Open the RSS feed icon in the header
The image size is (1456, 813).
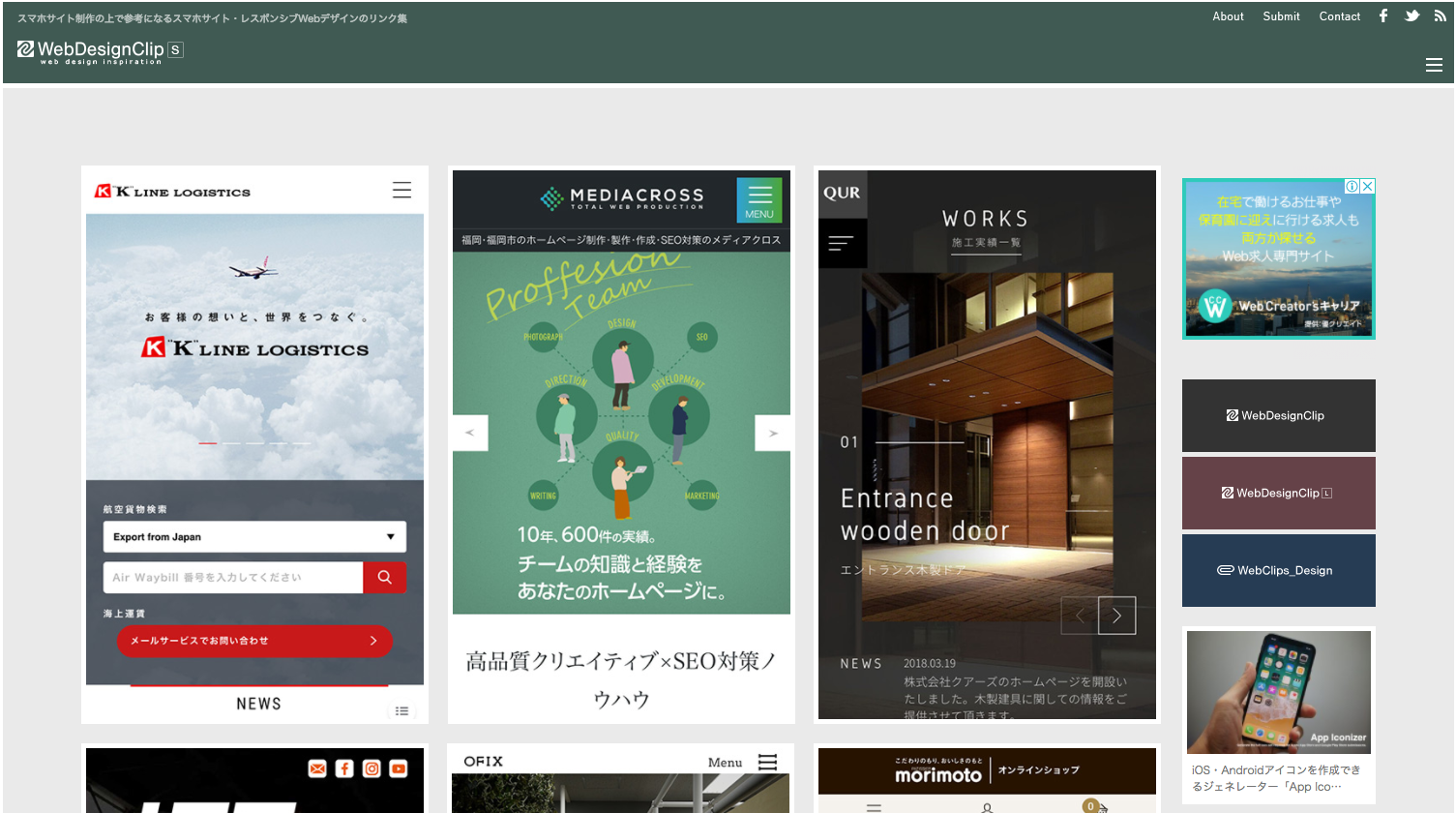pos(1440,15)
